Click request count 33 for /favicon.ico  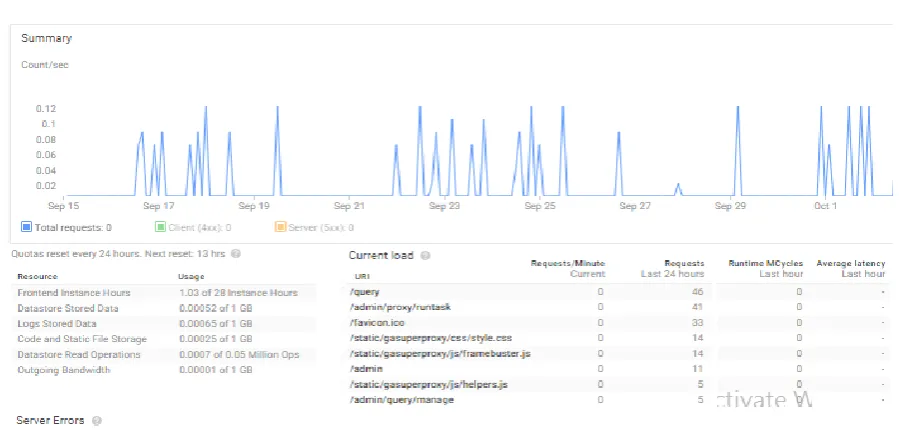point(698,323)
